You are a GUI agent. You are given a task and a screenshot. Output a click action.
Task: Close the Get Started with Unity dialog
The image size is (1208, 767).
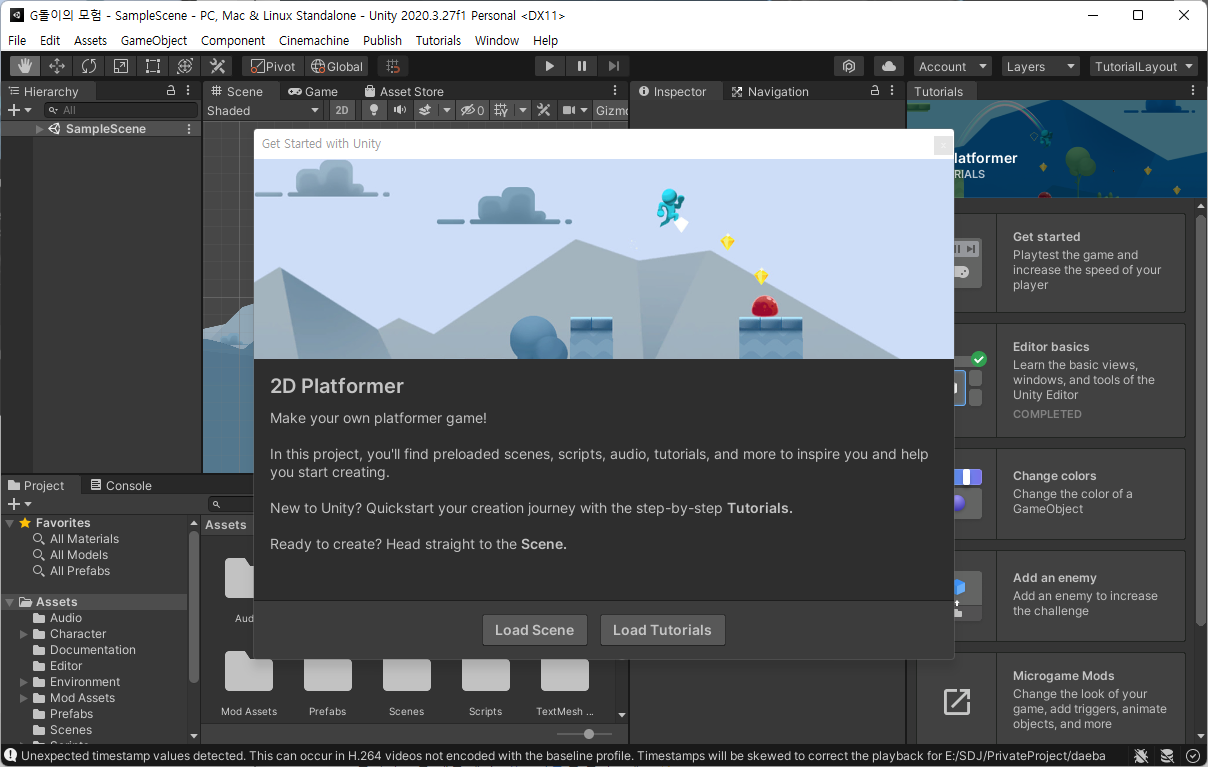click(x=942, y=145)
